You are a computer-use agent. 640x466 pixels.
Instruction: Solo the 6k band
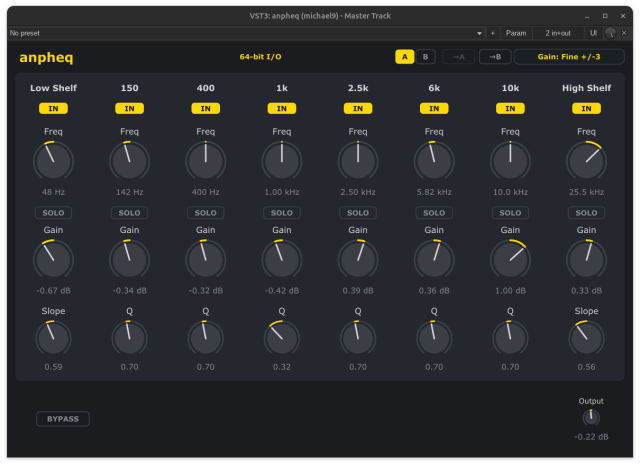(434, 213)
